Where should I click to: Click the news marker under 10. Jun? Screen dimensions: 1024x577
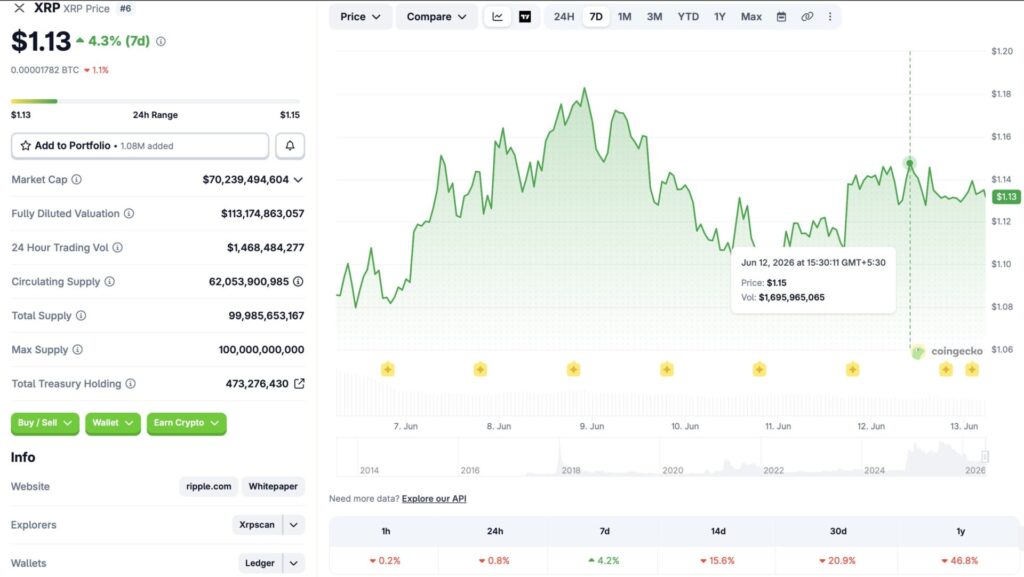(667, 369)
